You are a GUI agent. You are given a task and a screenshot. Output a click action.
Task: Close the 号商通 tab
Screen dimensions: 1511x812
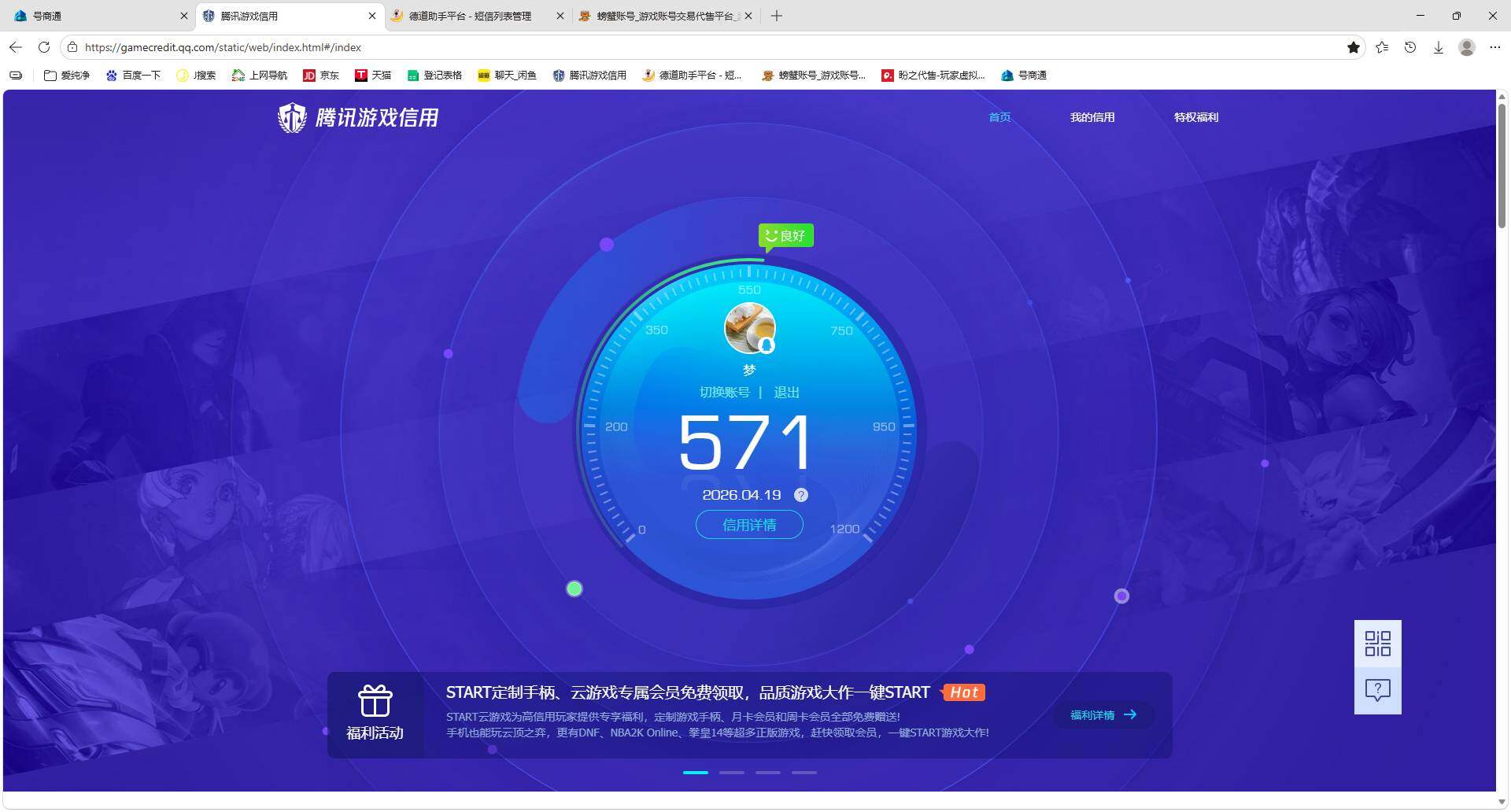coord(184,16)
